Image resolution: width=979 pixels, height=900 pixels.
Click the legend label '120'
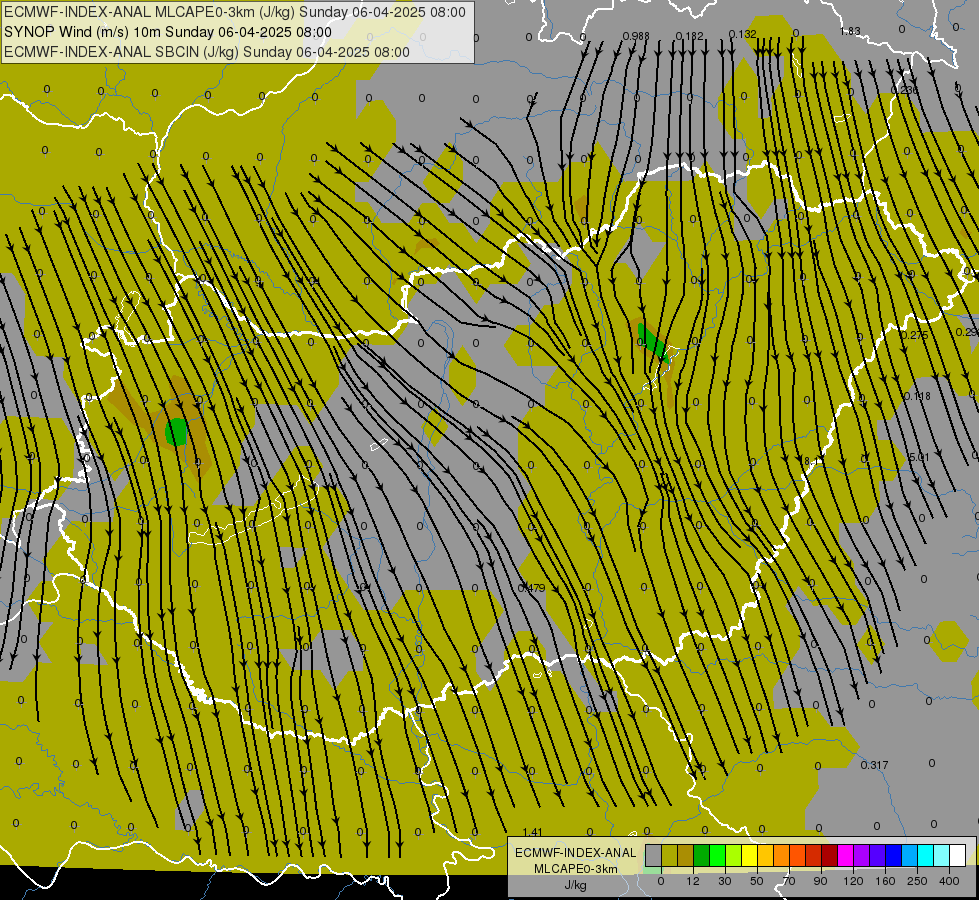pyautogui.click(x=853, y=881)
